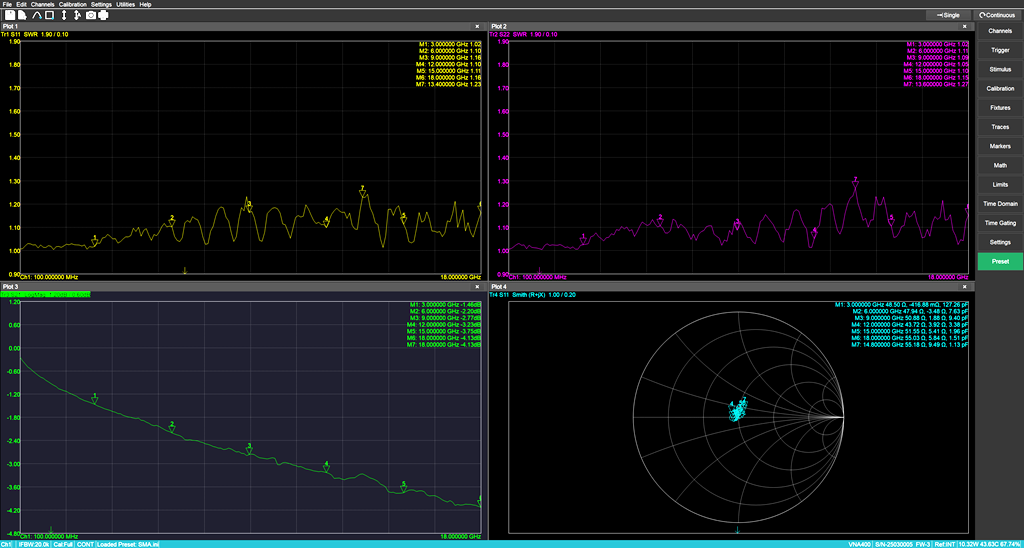Click the 'Tr1 S11 SWR 1.90 / 0.10' trace label

[x=35, y=34]
